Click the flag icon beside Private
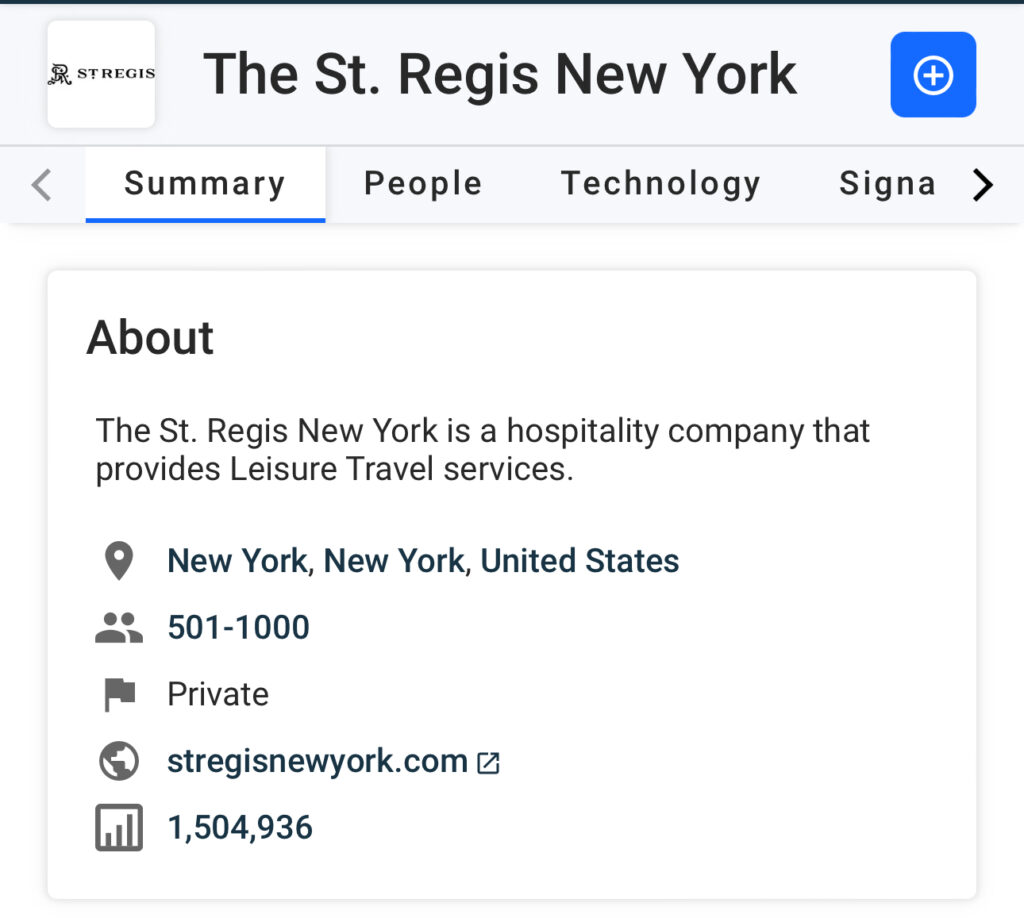 [x=120, y=695]
